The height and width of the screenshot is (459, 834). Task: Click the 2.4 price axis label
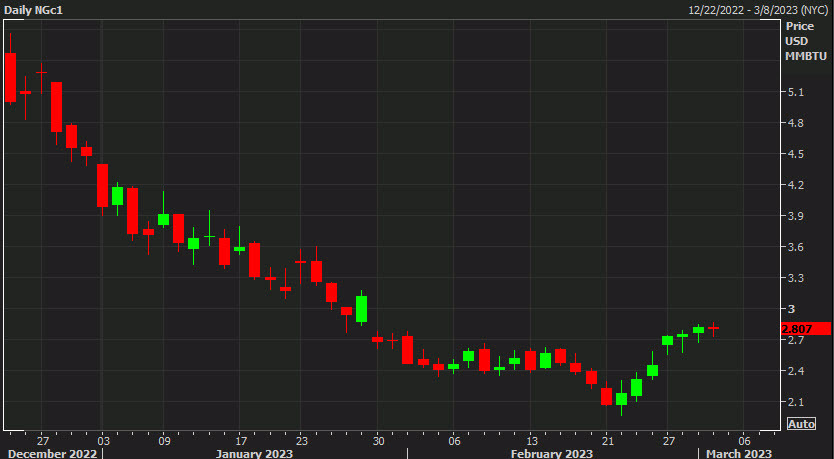point(796,371)
